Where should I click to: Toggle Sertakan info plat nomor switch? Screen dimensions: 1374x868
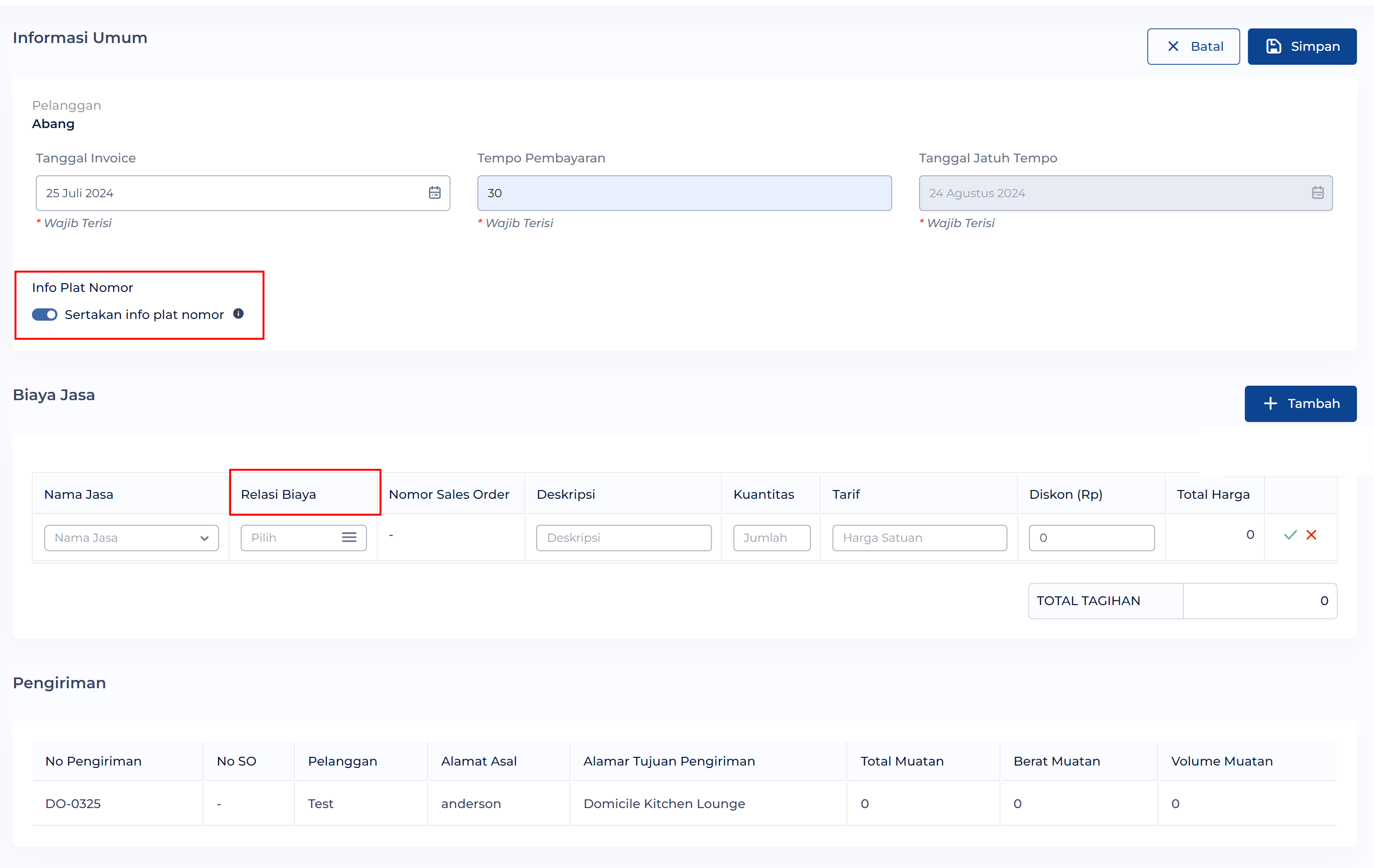44,314
